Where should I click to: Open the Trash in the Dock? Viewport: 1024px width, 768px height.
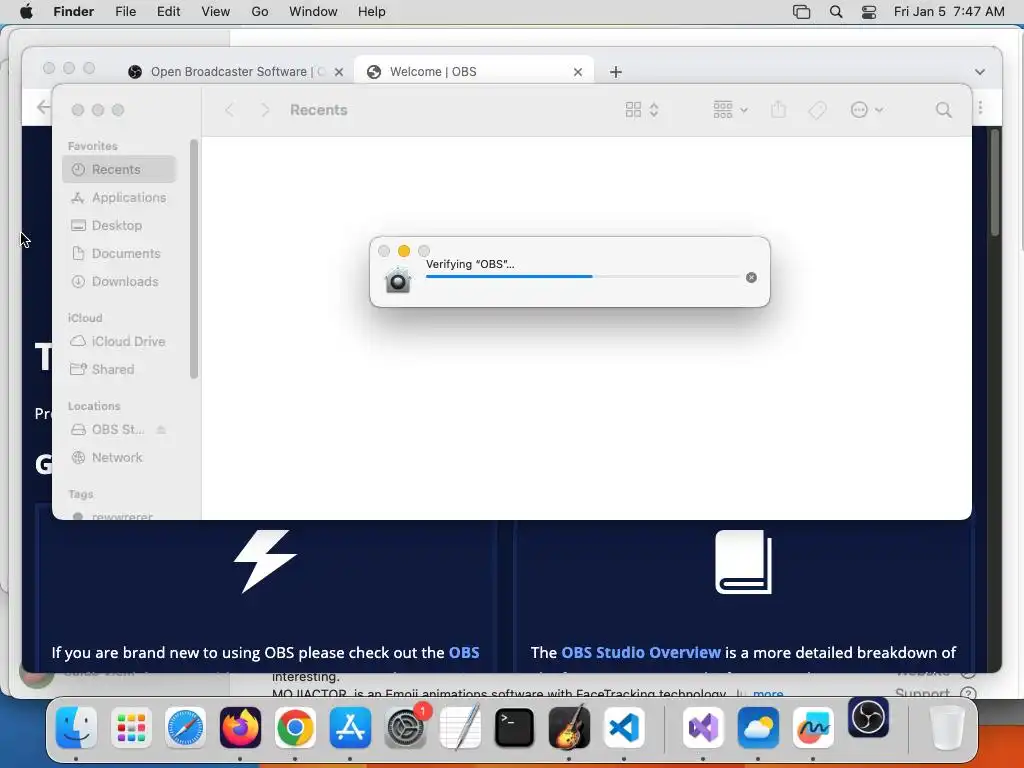946,728
